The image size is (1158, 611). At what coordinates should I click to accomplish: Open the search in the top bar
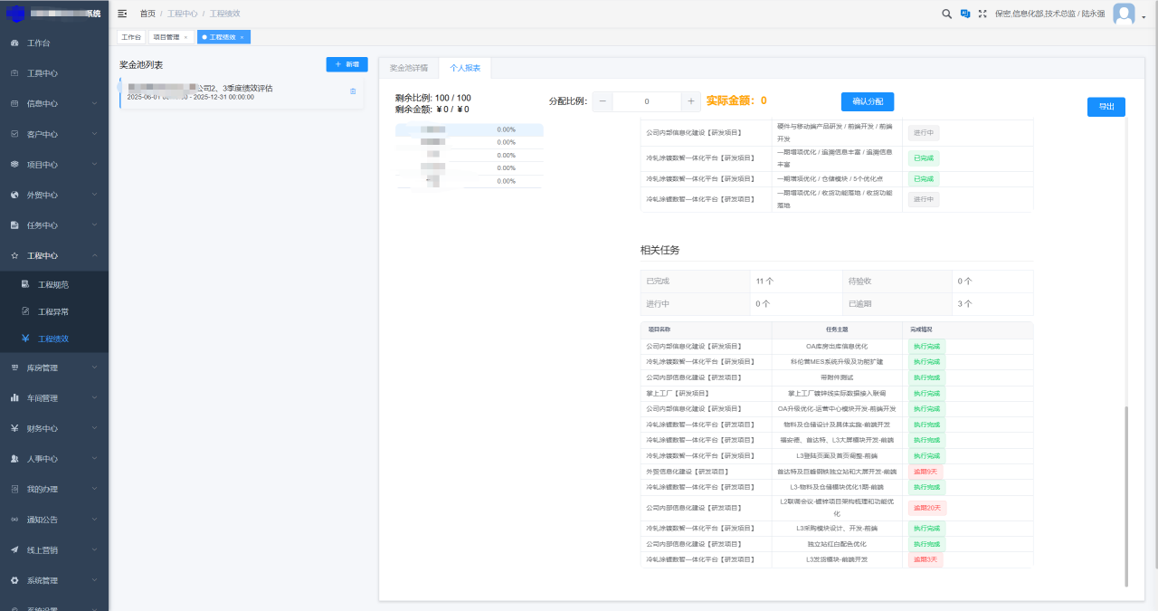pyautogui.click(x=946, y=14)
